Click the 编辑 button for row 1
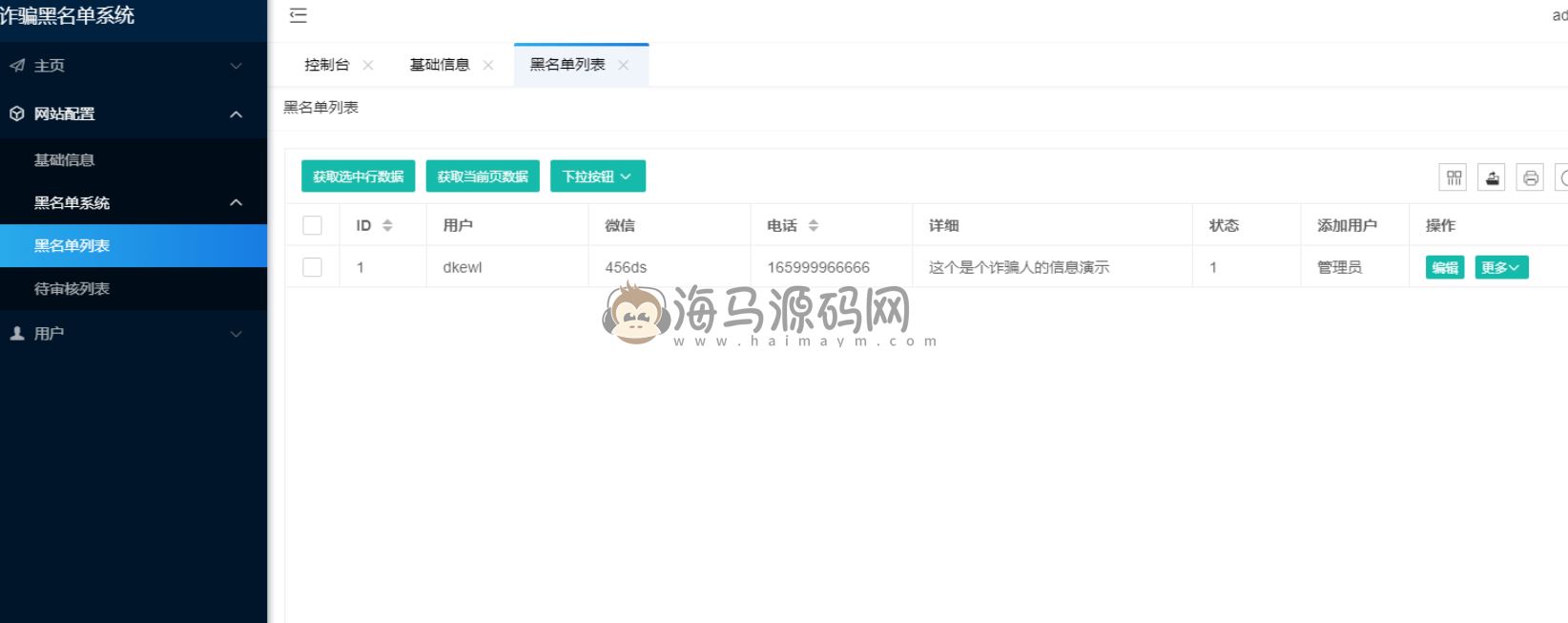 [x=1445, y=267]
